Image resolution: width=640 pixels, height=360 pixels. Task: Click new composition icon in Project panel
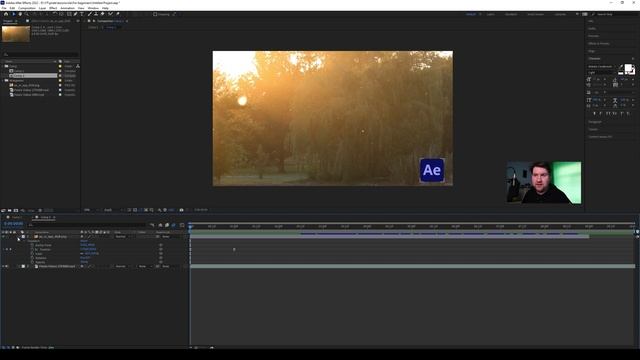pos(16,210)
